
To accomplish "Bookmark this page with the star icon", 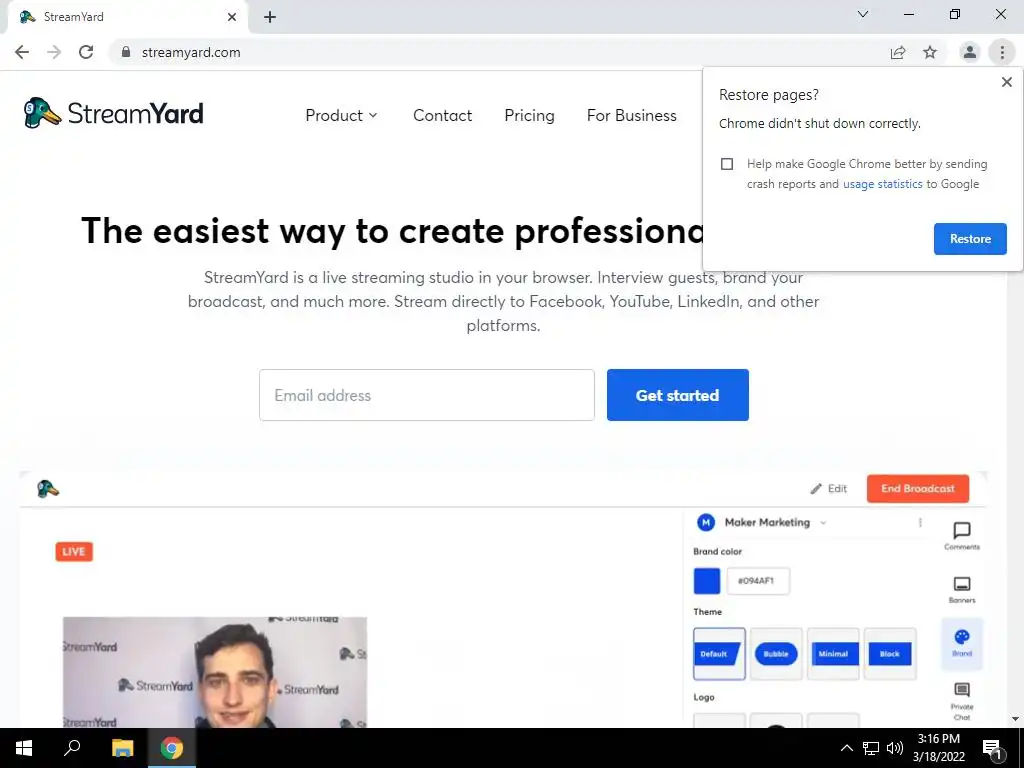I will coord(930,52).
